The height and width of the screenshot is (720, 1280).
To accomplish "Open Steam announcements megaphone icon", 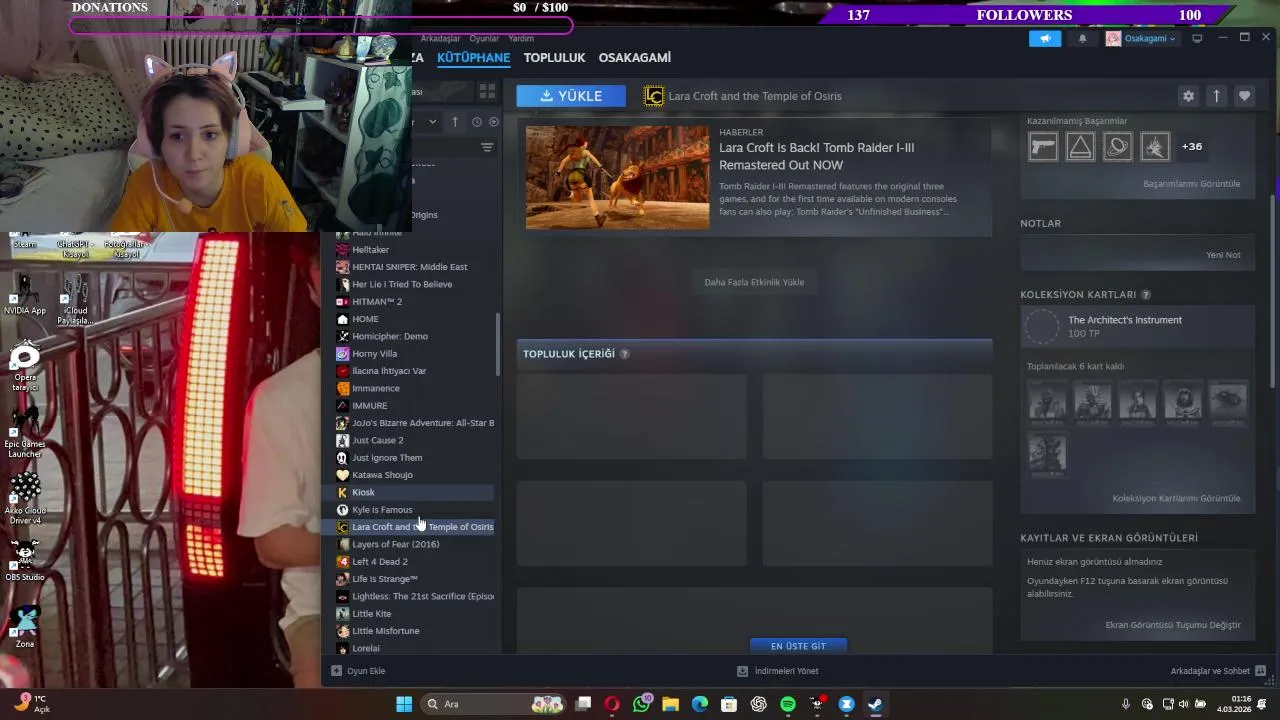I will [x=1045, y=38].
